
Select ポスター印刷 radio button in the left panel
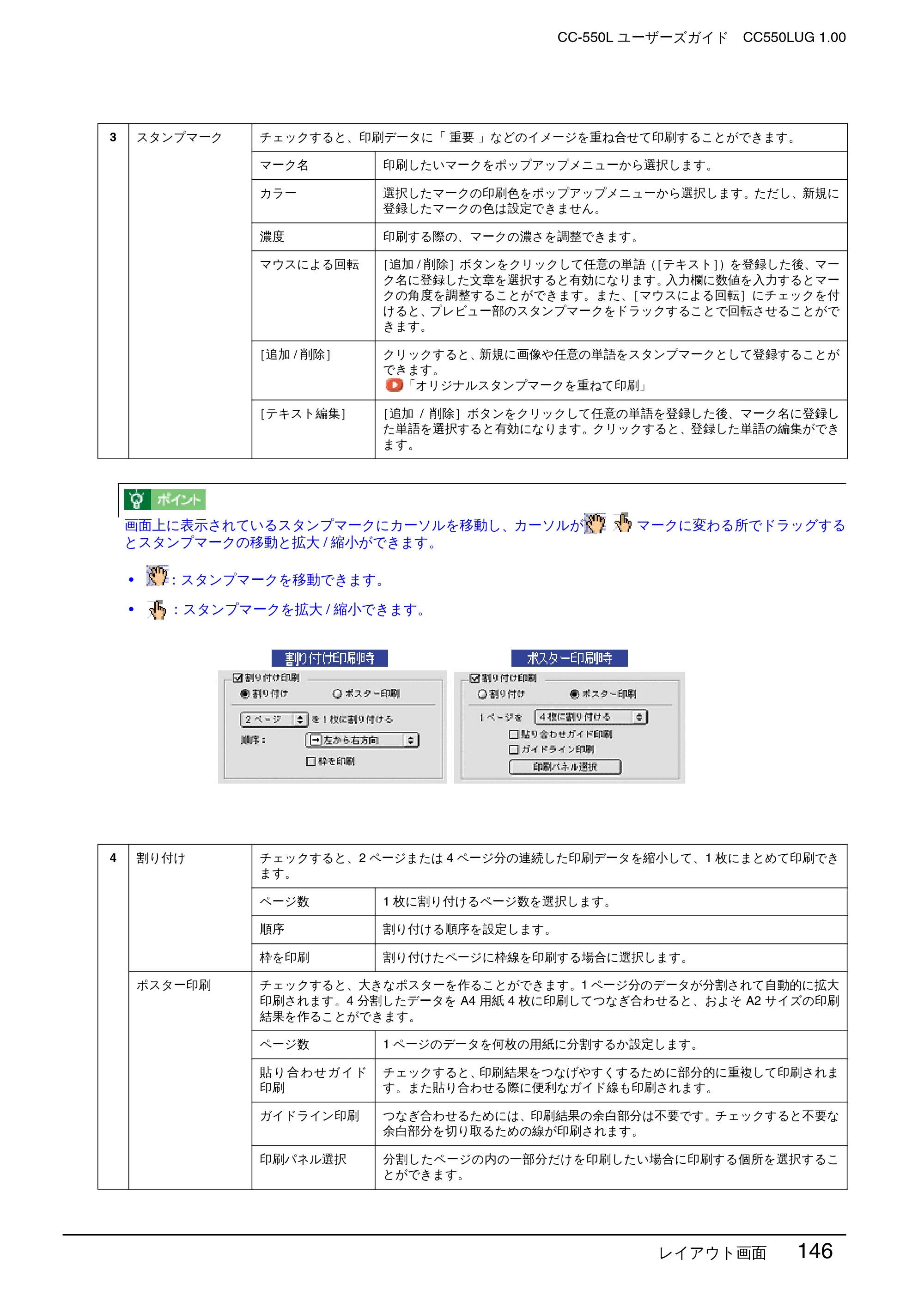pos(337,694)
